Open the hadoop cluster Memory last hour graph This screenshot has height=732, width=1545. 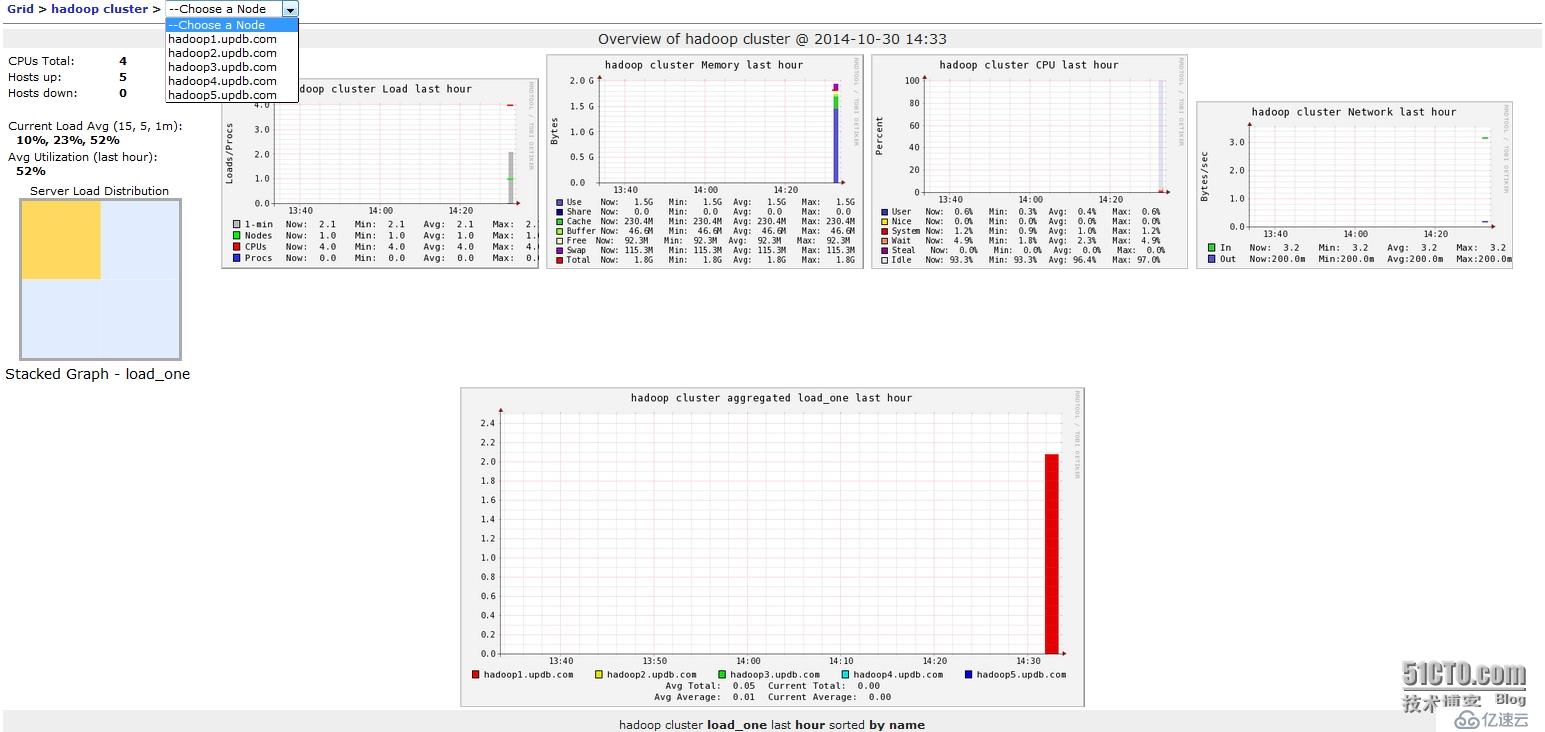(704, 161)
